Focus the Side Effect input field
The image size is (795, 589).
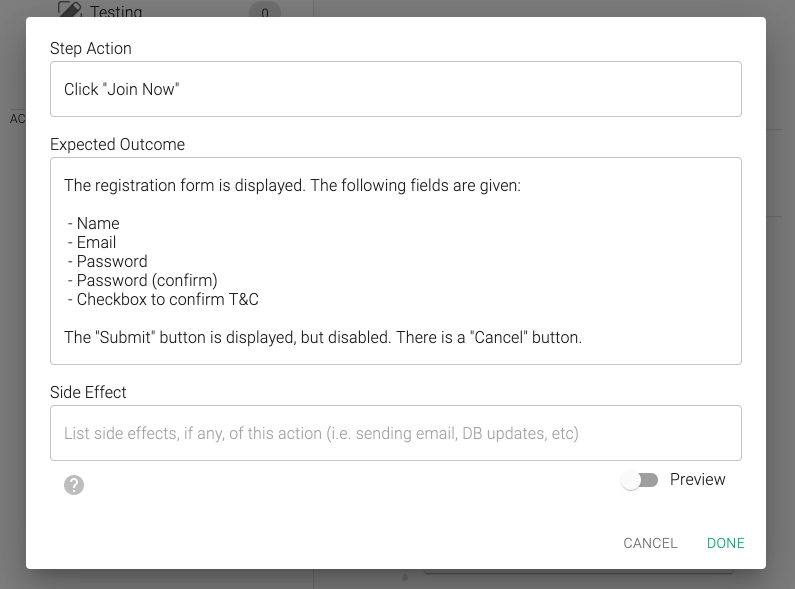[395, 433]
